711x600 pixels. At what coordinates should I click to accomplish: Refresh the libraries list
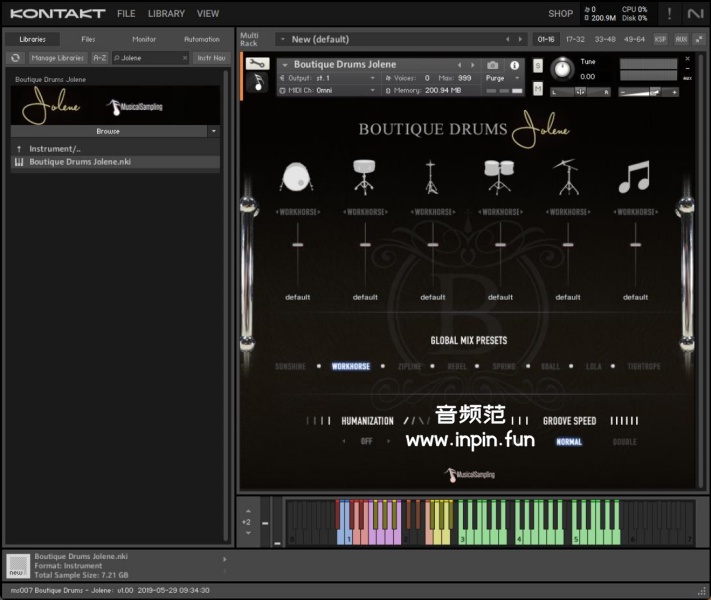[x=16, y=58]
